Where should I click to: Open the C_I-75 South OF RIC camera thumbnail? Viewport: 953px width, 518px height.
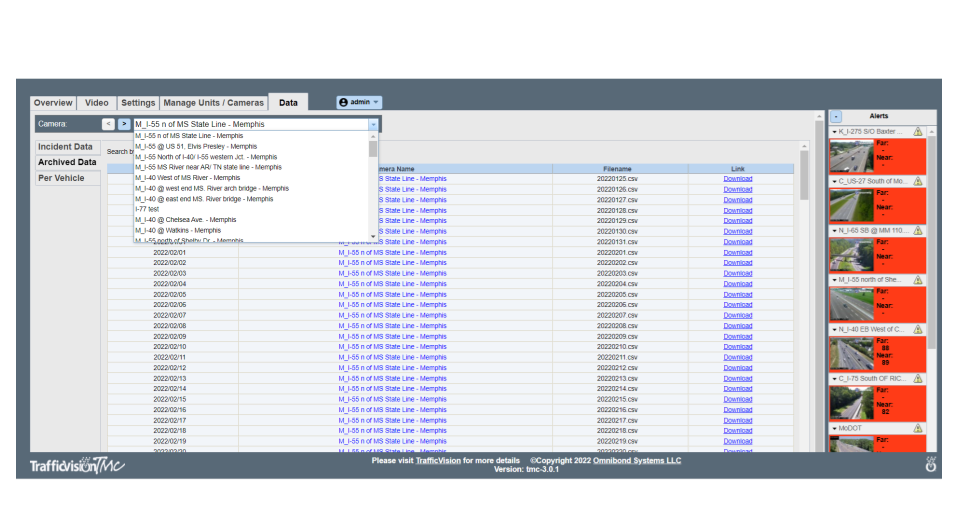coord(852,402)
